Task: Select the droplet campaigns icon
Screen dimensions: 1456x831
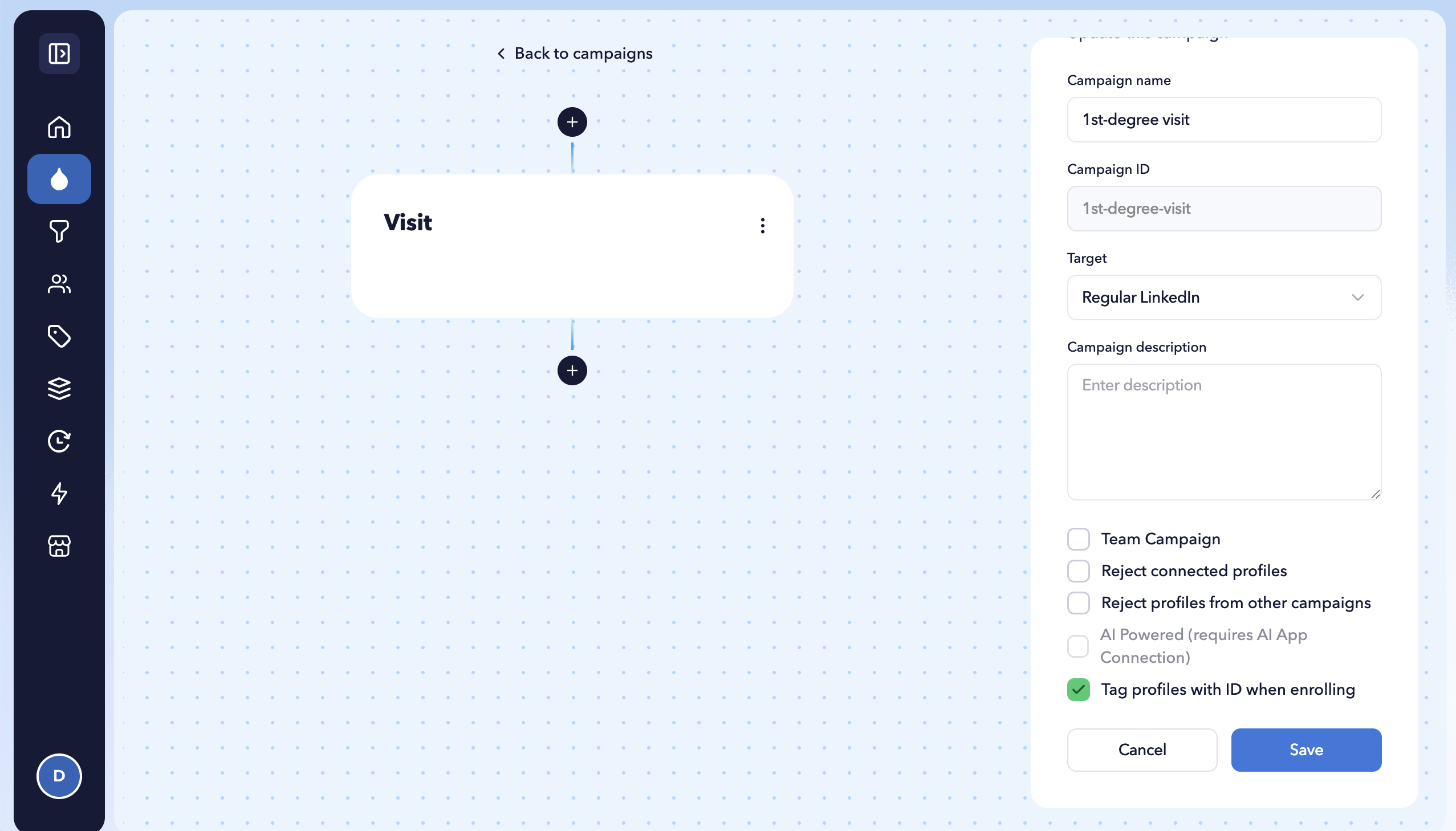Action: pyautogui.click(x=59, y=179)
